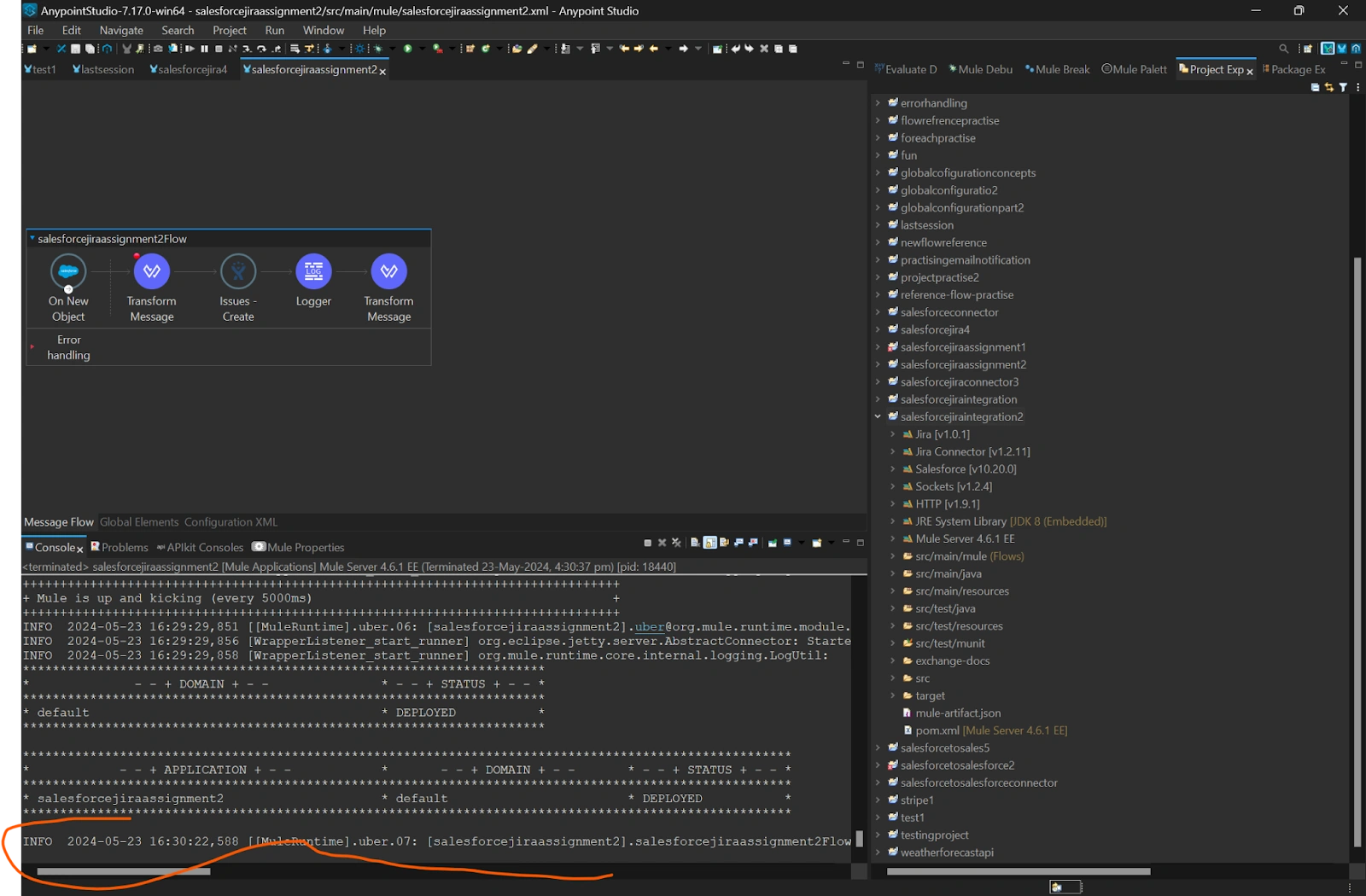Click the green Run button in the toolbar
1366x896 pixels.
[x=408, y=49]
